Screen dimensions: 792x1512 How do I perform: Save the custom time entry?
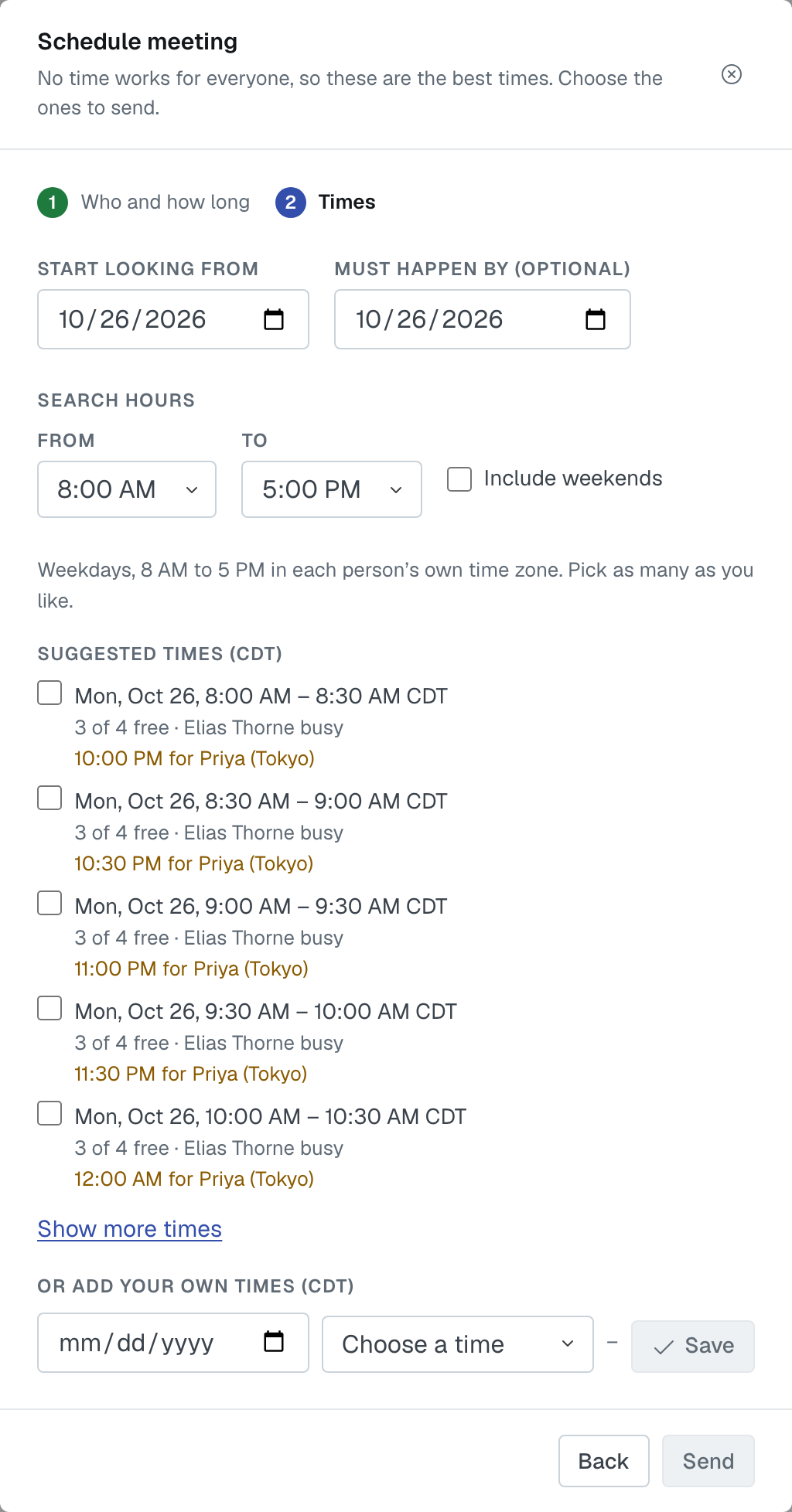click(x=693, y=1346)
